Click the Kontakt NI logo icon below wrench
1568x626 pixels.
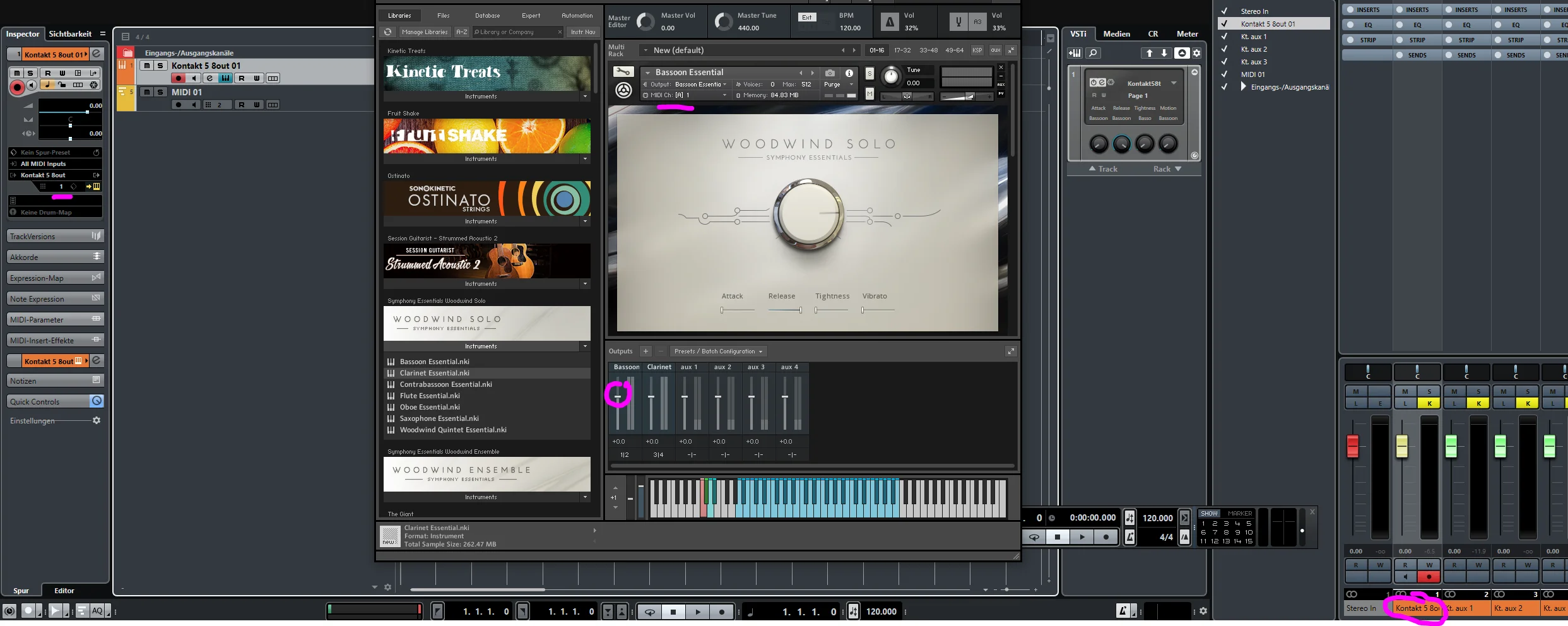(x=623, y=91)
